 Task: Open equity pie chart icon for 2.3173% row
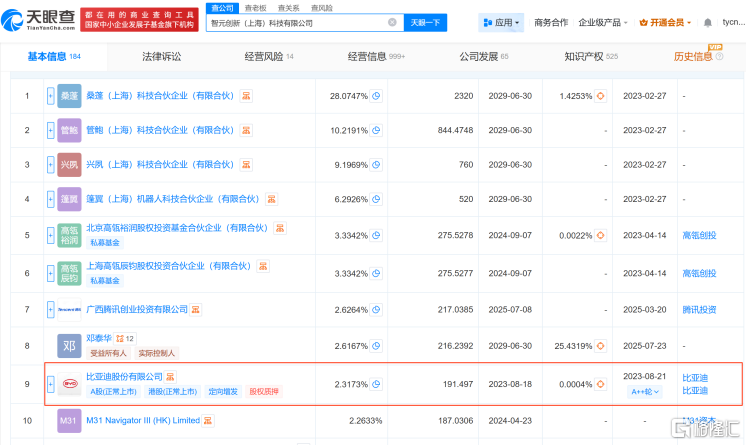pyautogui.click(x=376, y=384)
